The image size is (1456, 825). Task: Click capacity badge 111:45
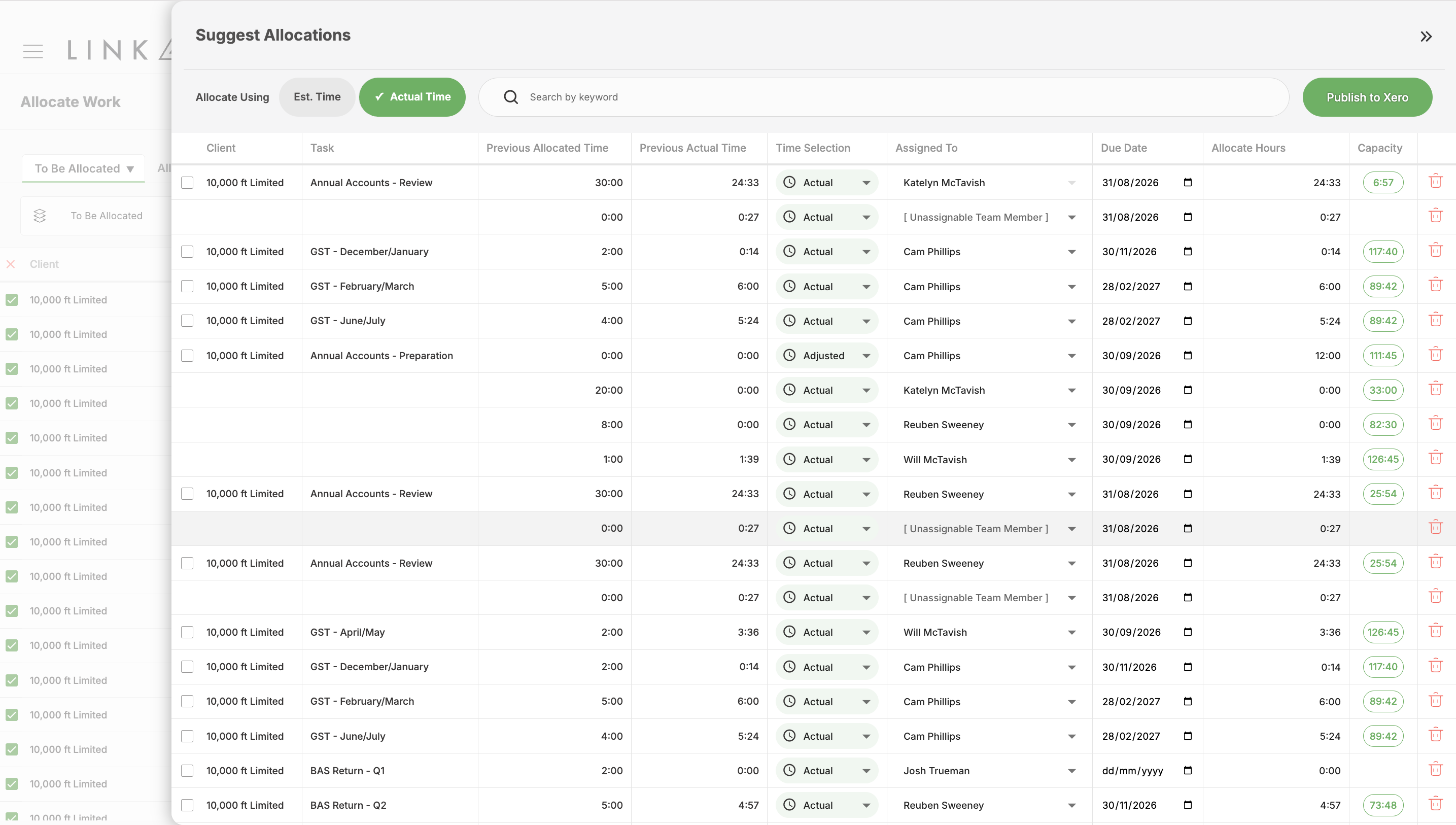[1383, 356]
